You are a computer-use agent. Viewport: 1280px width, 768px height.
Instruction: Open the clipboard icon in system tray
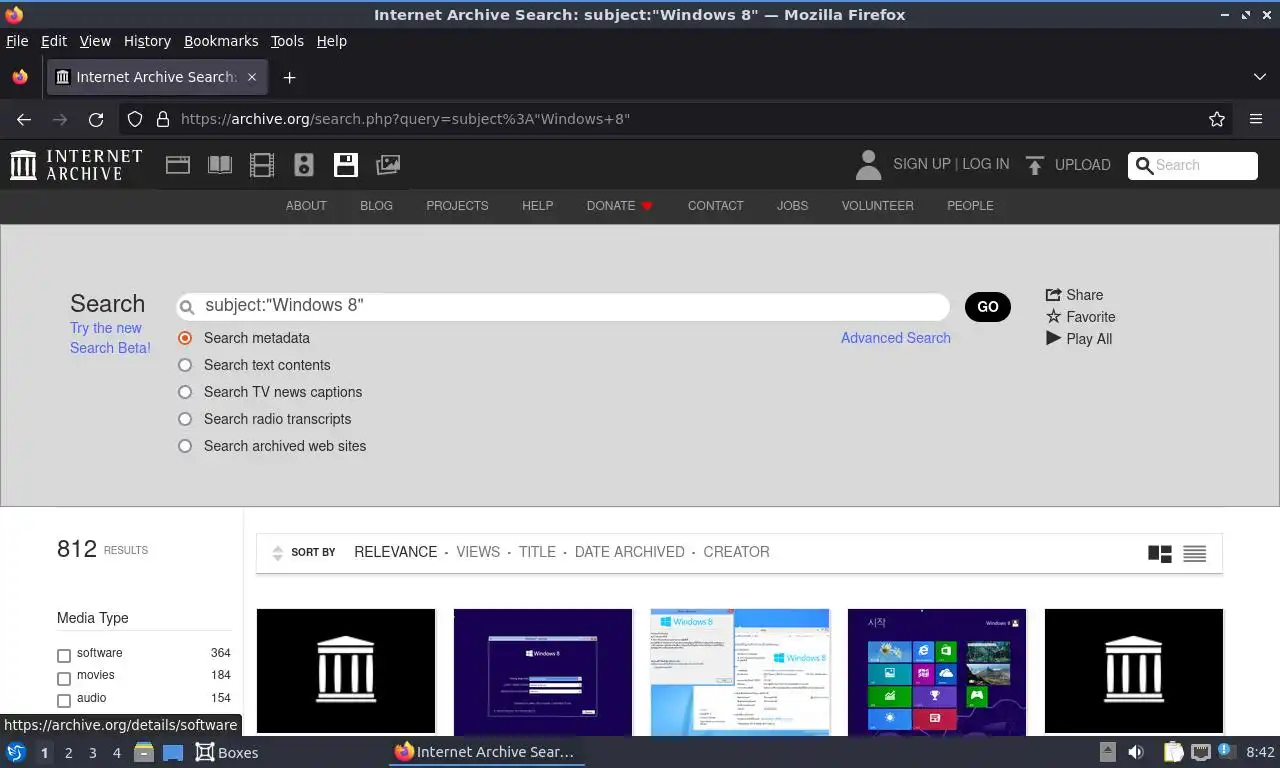coord(1173,752)
